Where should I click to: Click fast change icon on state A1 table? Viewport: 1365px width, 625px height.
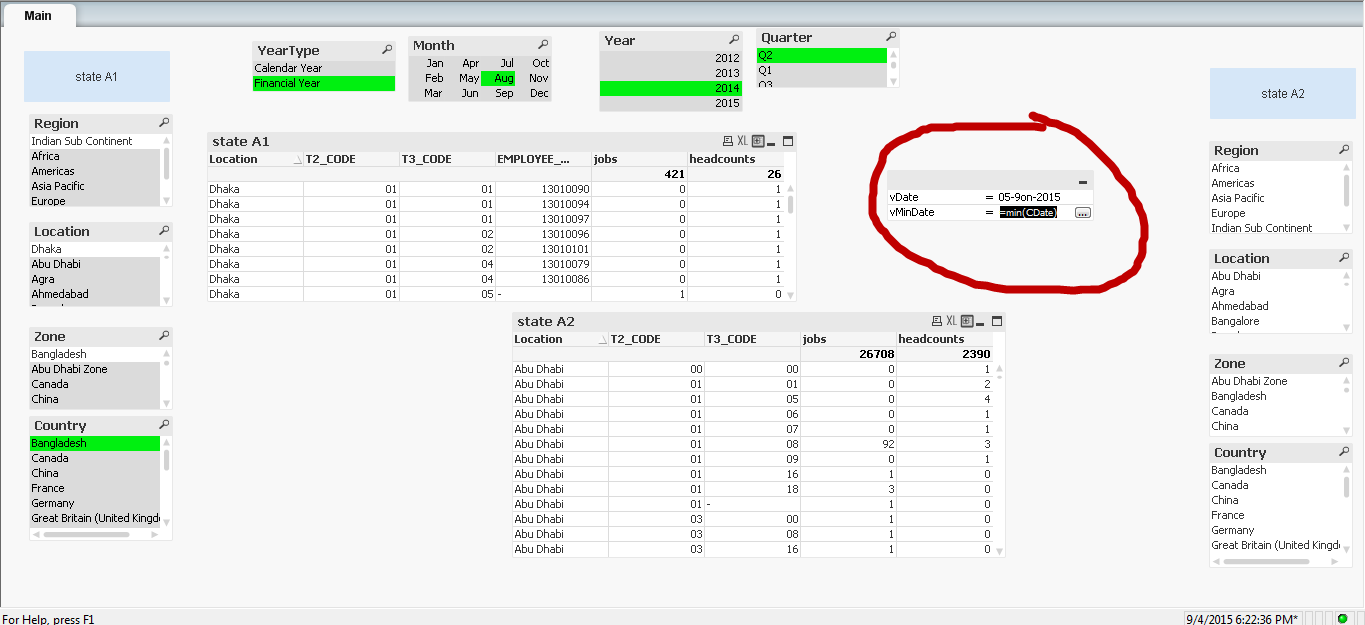(x=758, y=141)
